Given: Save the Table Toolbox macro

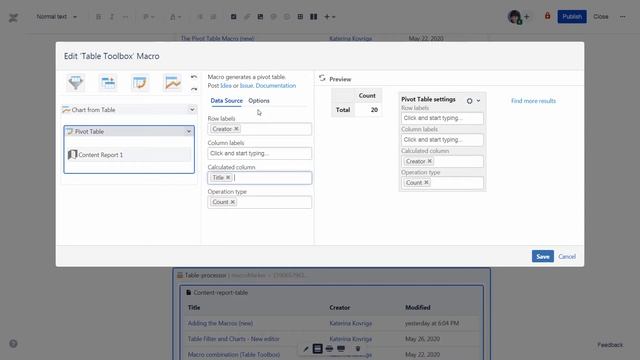Looking at the screenshot, I should (x=542, y=256).
